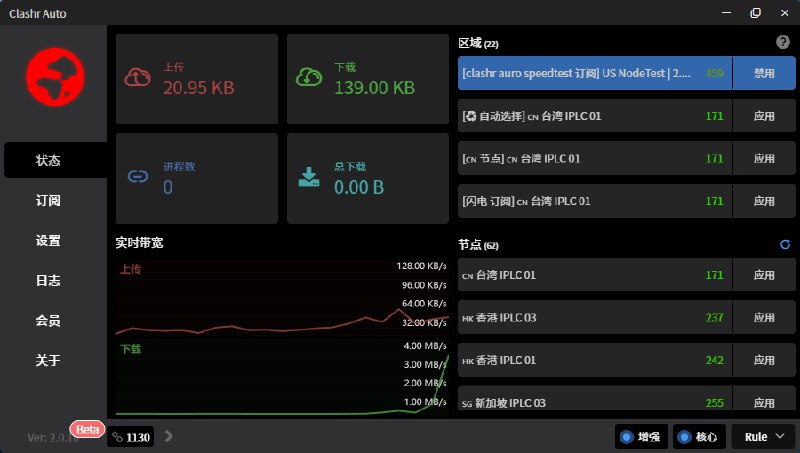Click the 242 latency value for 香港 IPLC 01
Viewport: 800px width, 453px height.
[x=714, y=360]
